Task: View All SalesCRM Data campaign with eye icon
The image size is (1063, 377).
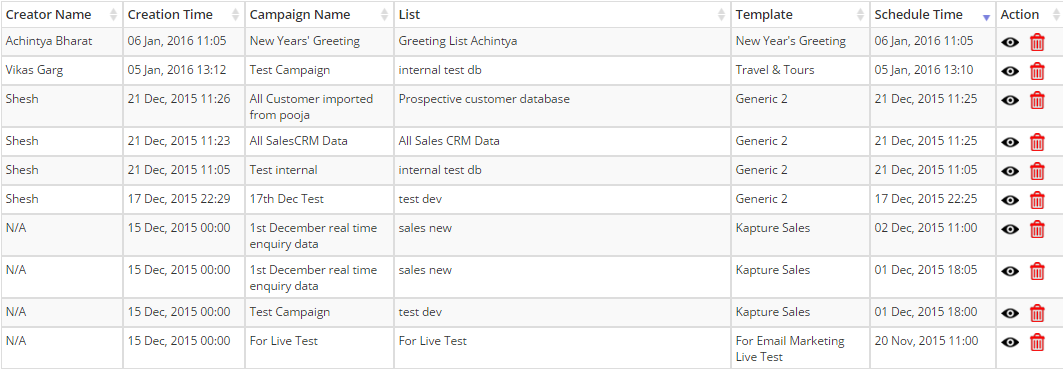Action: 1010,142
